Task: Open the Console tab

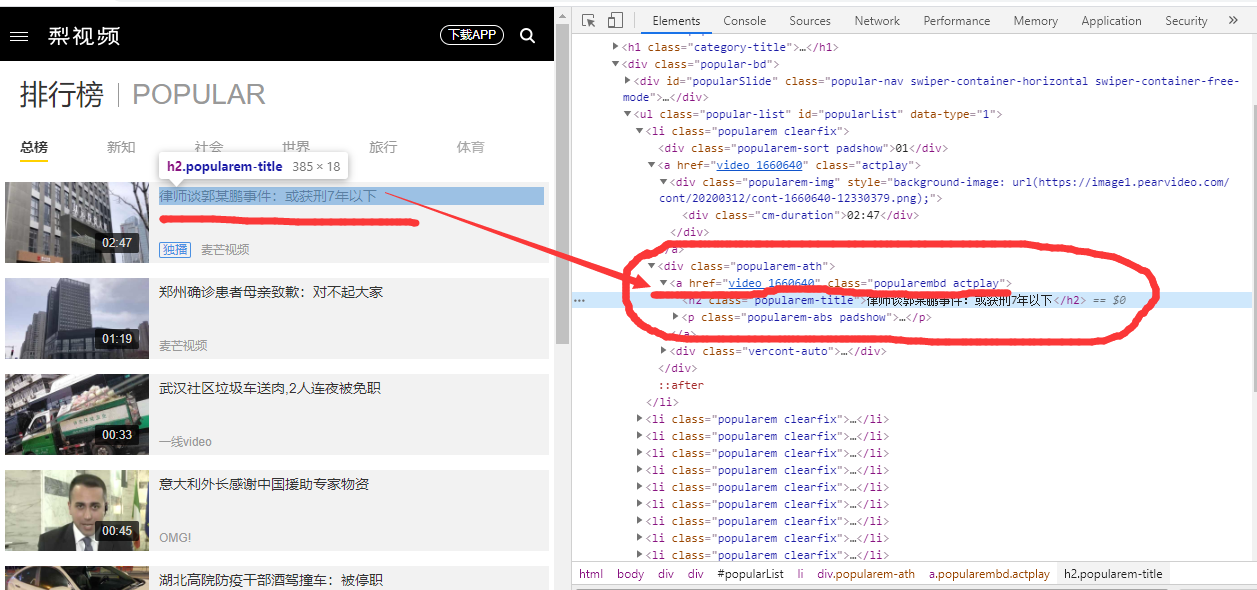Action: tap(745, 20)
